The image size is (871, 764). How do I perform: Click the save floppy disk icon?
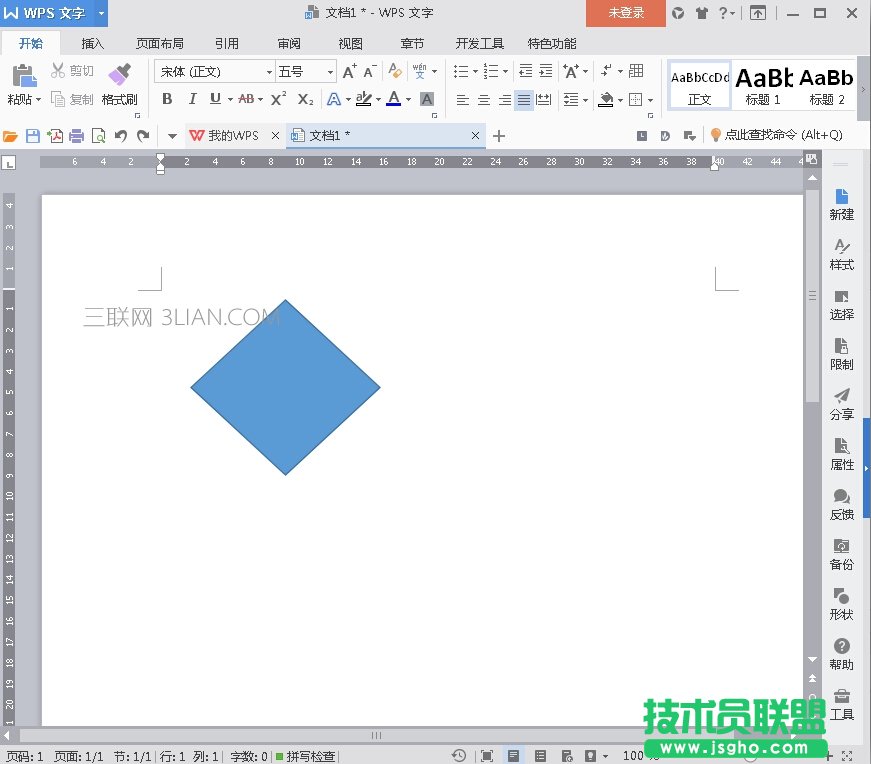click(33, 136)
